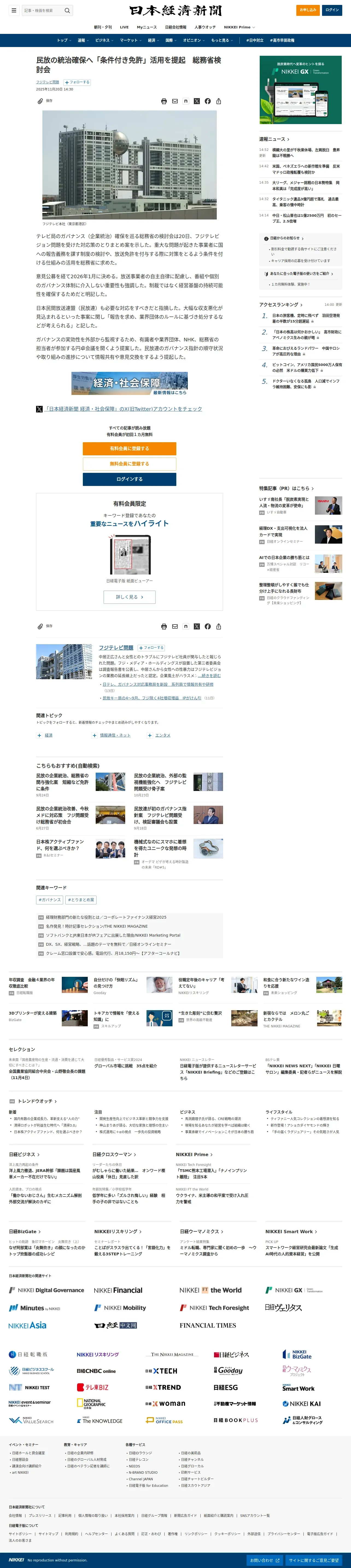Open the LIVE menu item
Viewport: 351px width, 1568px height.
(x=124, y=27)
